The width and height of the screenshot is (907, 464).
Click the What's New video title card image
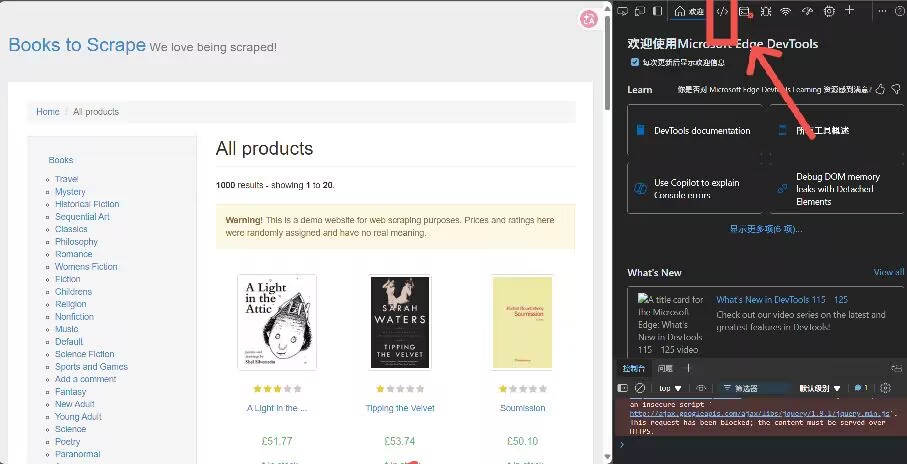tap(670, 324)
